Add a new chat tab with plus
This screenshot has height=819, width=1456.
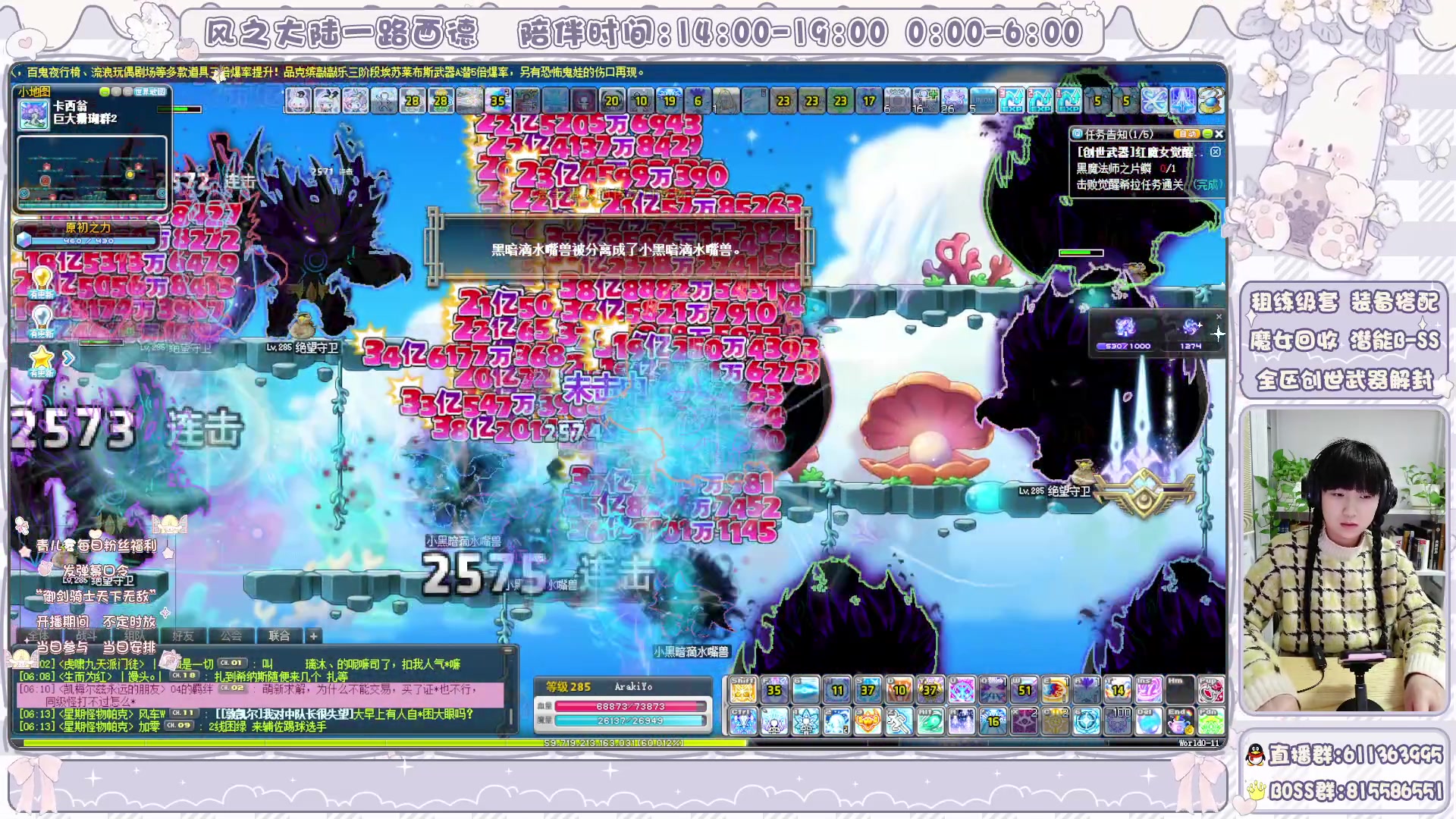tap(313, 635)
